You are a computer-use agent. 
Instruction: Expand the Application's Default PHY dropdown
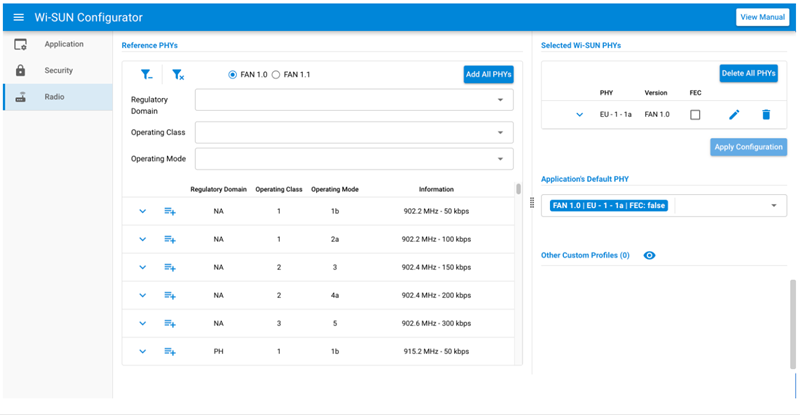pyautogui.click(x=774, y=205)
